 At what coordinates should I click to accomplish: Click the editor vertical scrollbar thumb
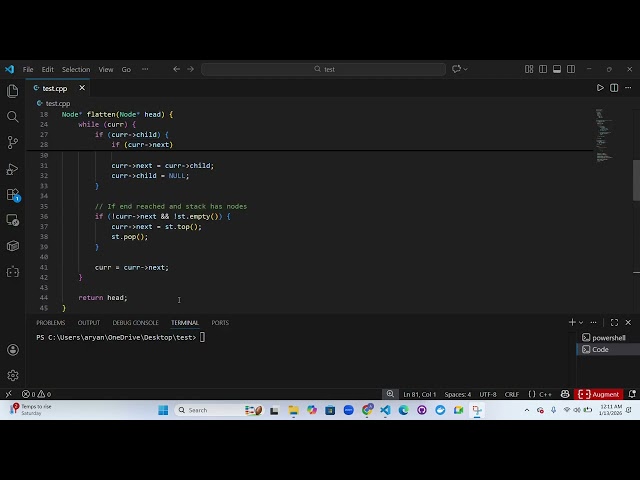pyautogui.click(x=636, y=180)
